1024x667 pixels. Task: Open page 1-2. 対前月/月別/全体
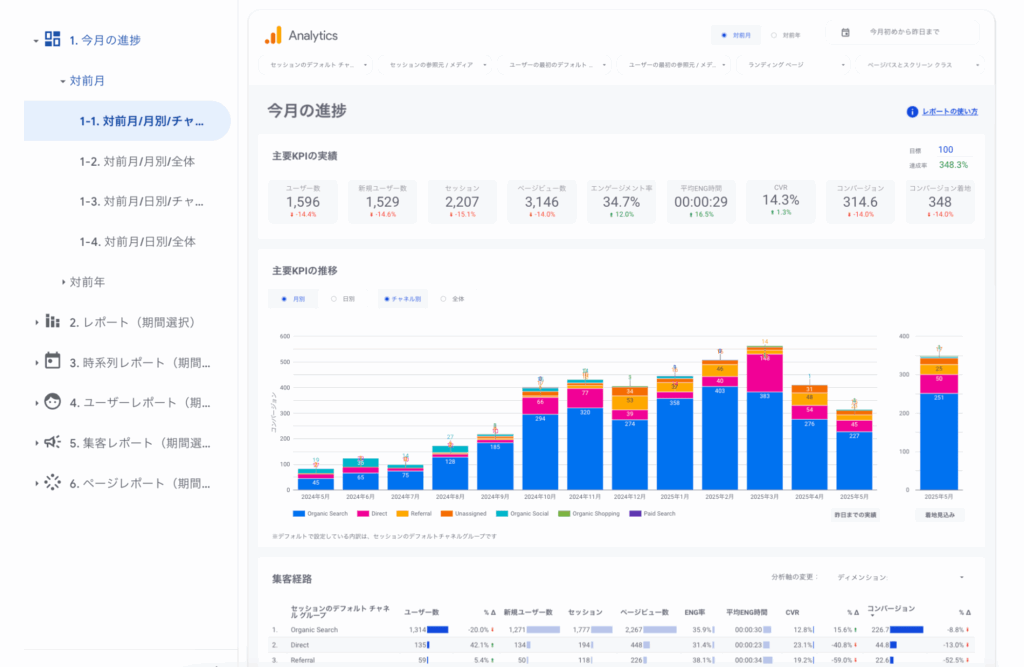[137, 161]
